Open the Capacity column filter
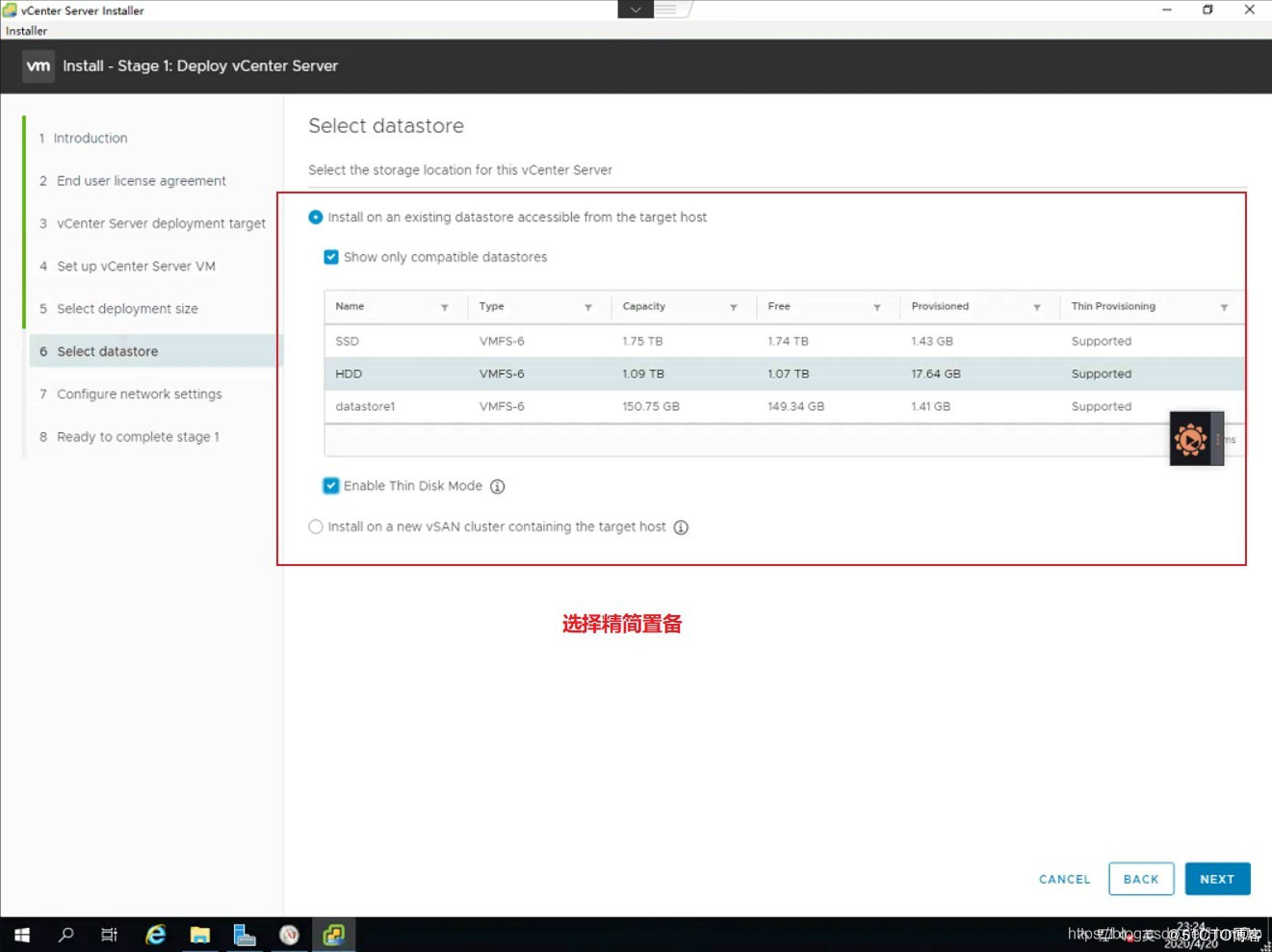The height and width of the screenshot is (952, 1272). 733,308
